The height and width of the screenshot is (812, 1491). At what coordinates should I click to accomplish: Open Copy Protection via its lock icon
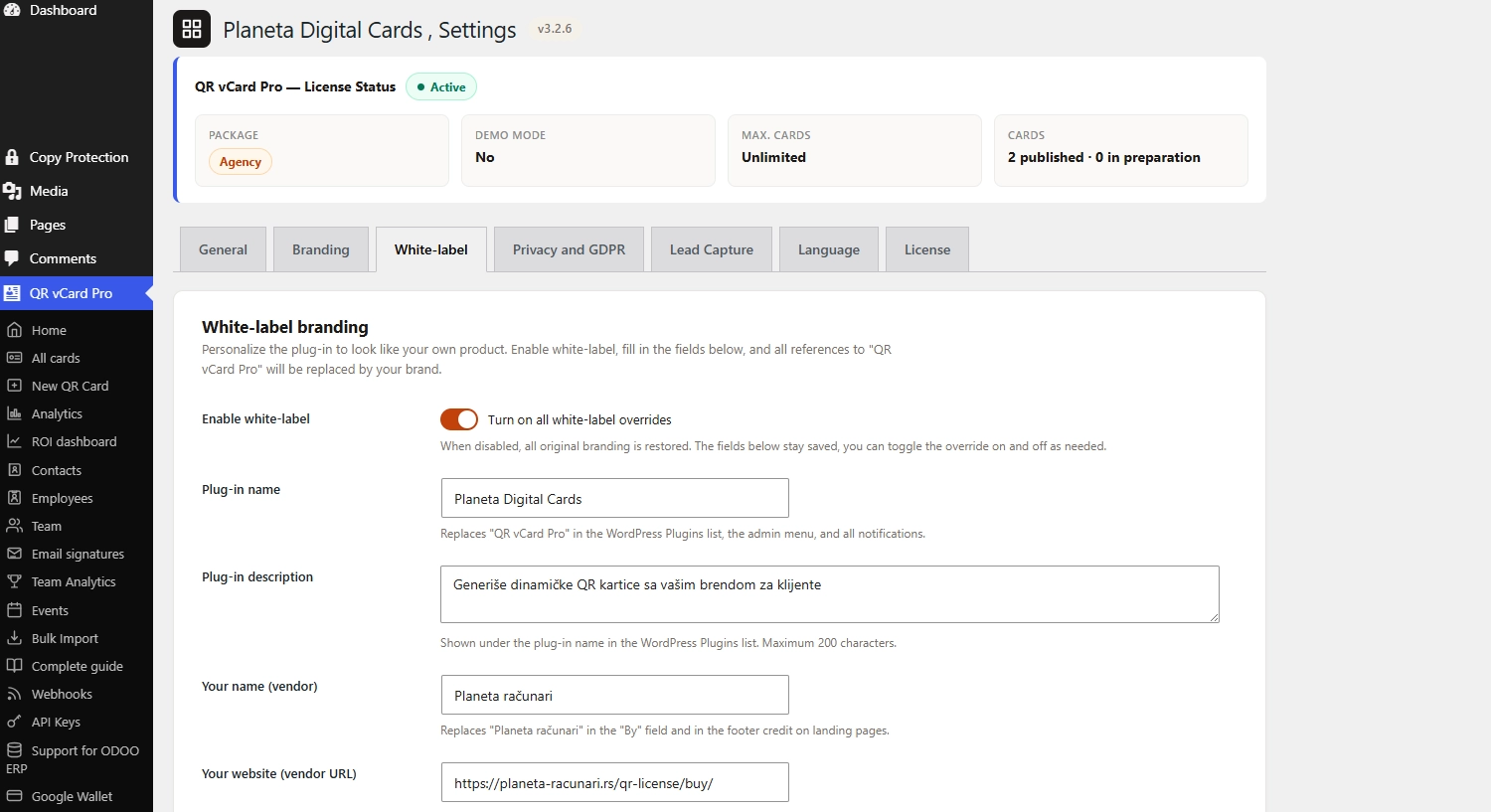12,157
